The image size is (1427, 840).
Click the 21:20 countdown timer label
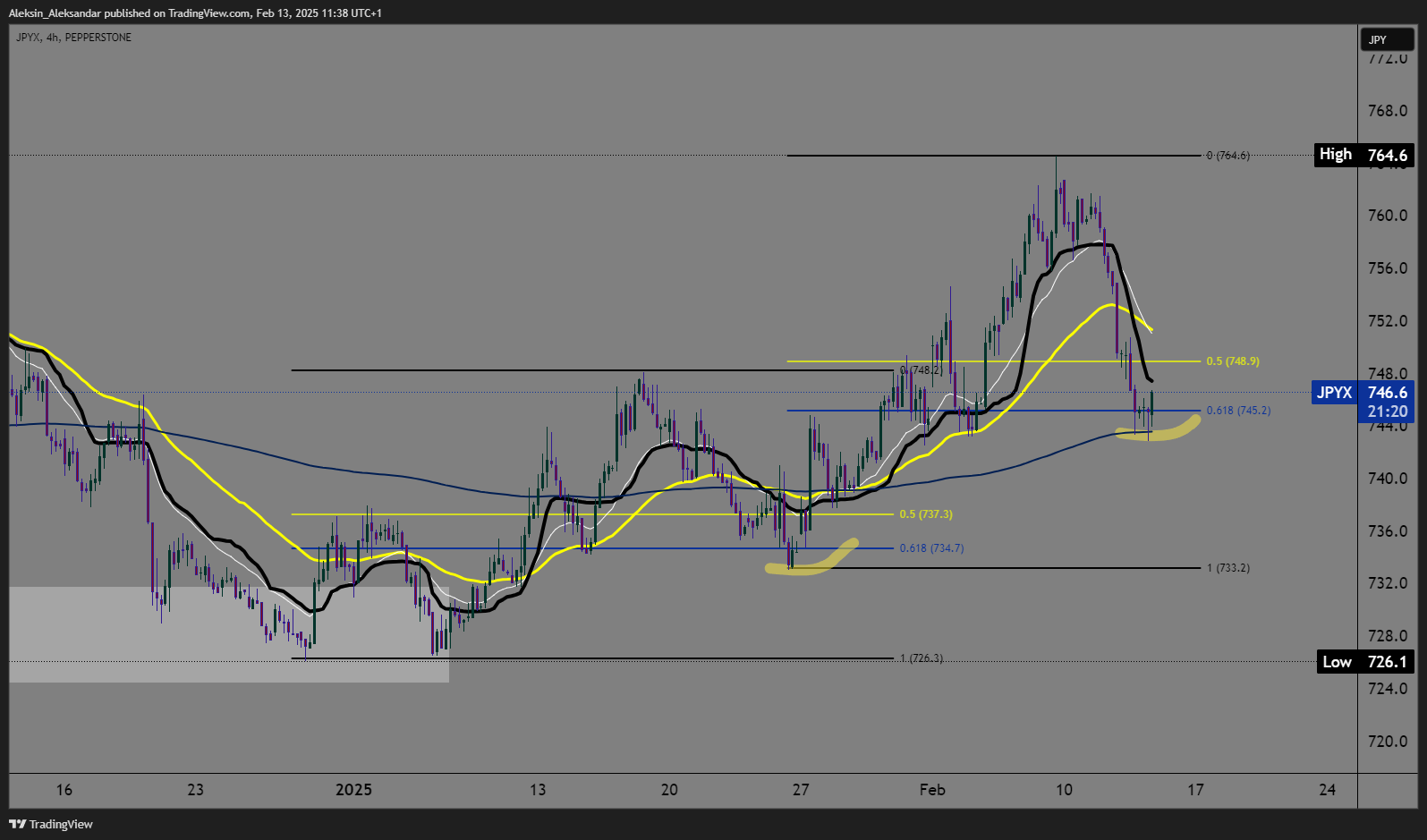coord(1388,412)
